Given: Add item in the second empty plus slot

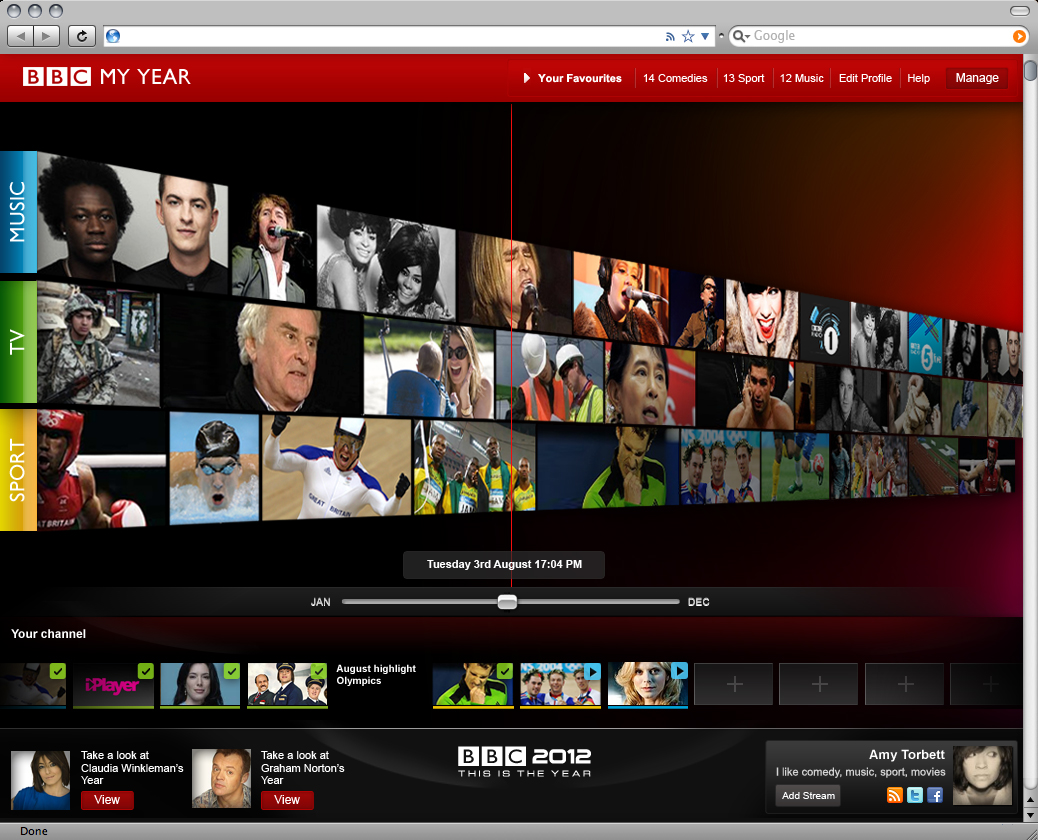Looking at the screenshot, I should [819, 684].
